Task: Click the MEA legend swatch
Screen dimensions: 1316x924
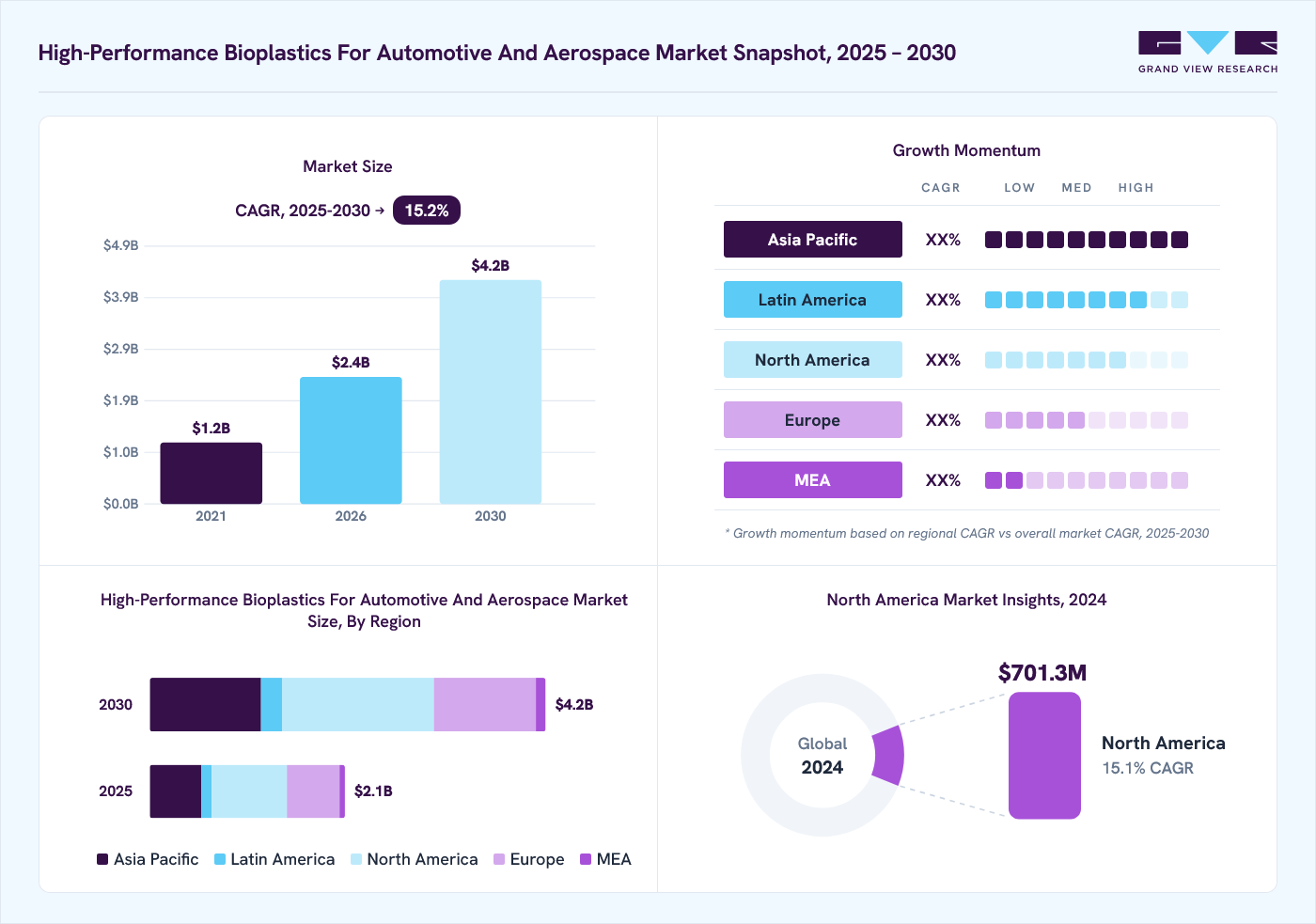Action: (586, 859)
